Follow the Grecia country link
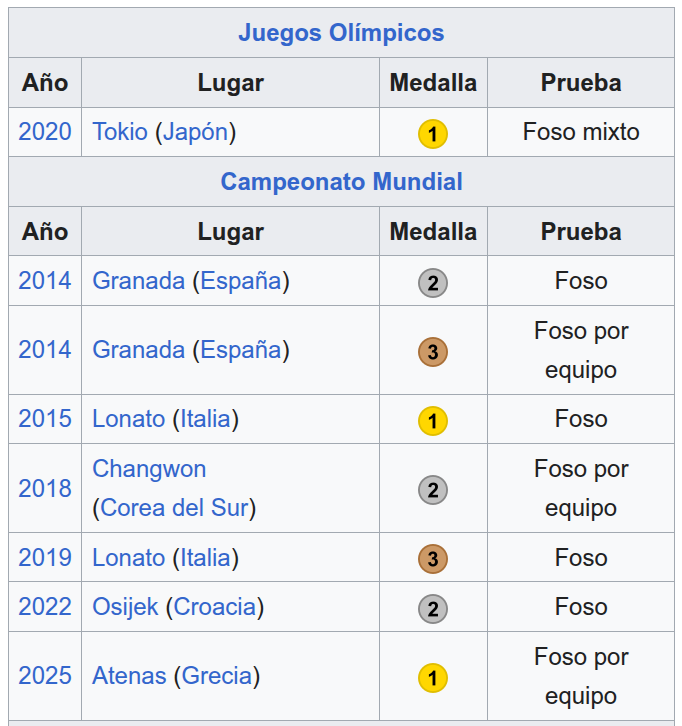The height and width of the screenshot is (726, 682). (x=216, y=676)
